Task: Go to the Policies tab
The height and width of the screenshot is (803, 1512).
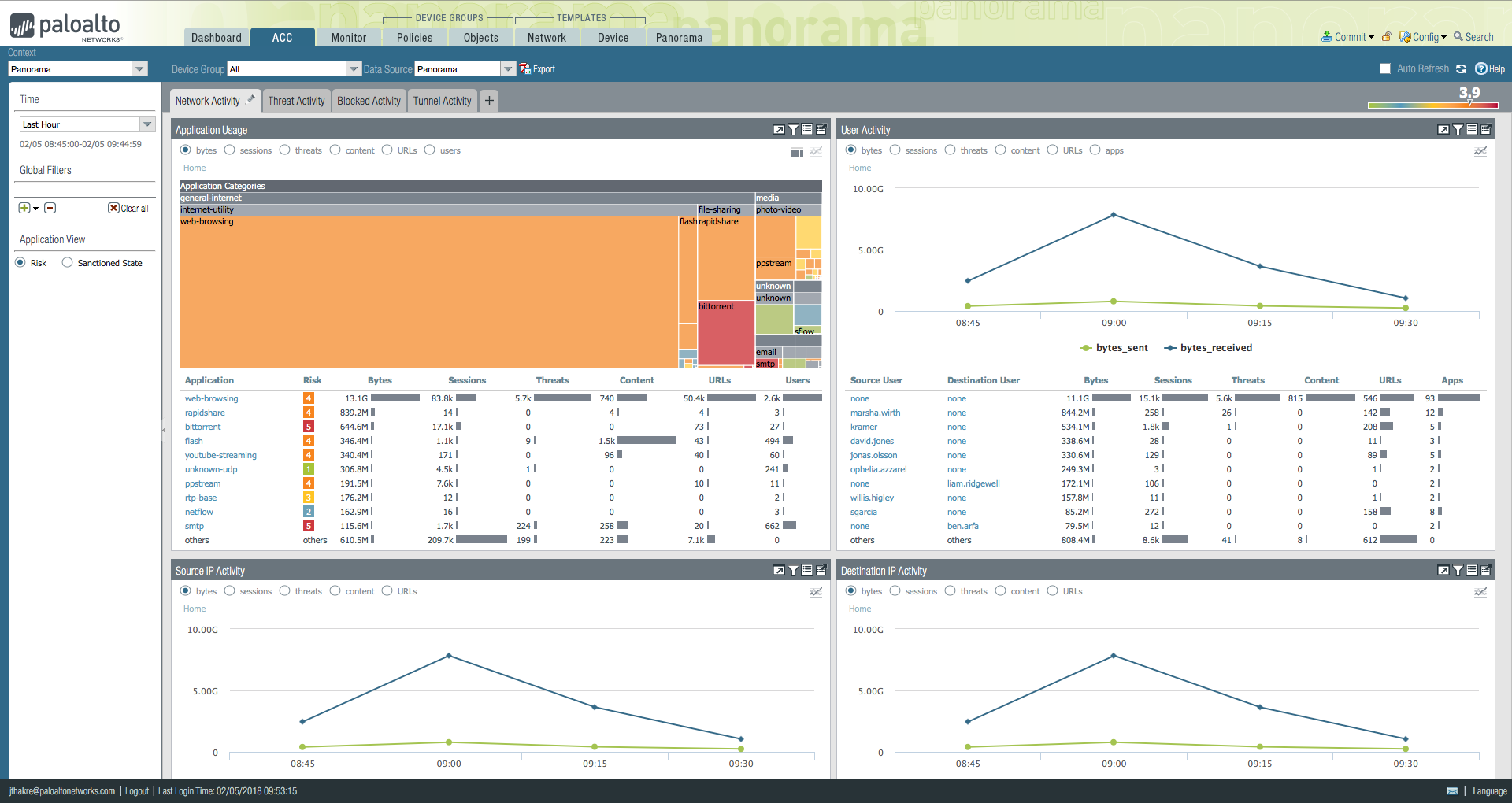Action: point(415,37)
